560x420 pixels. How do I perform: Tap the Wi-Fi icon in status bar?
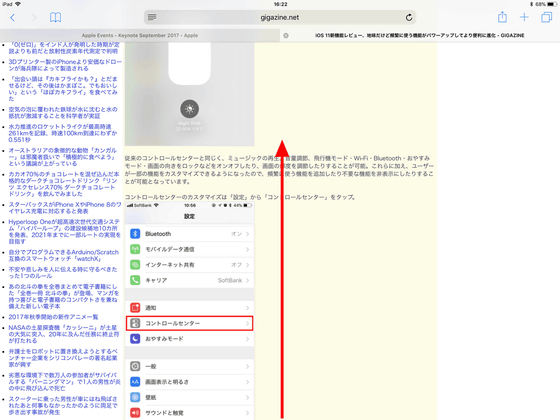tap(18, 4)
